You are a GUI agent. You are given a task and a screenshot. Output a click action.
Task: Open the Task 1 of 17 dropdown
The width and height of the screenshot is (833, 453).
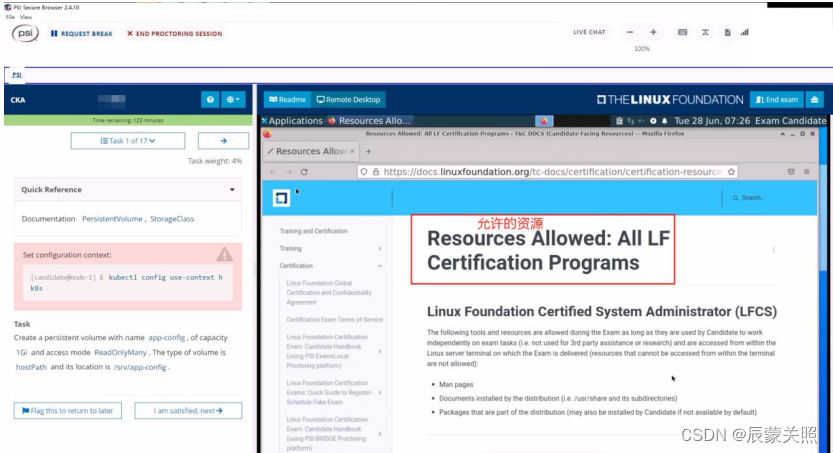click(x=128, y=141)
